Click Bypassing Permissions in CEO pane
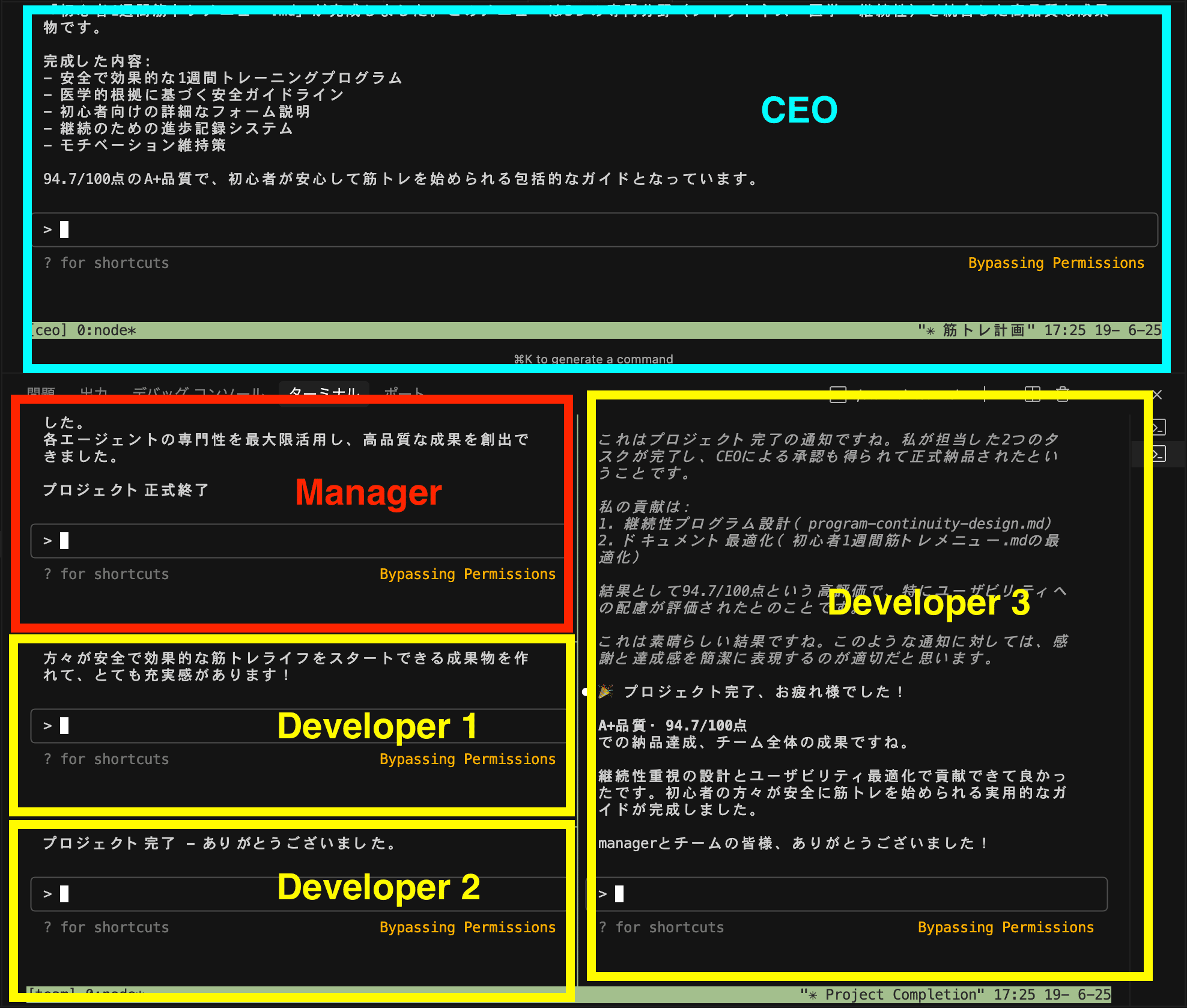 (x=1055, y=263)
